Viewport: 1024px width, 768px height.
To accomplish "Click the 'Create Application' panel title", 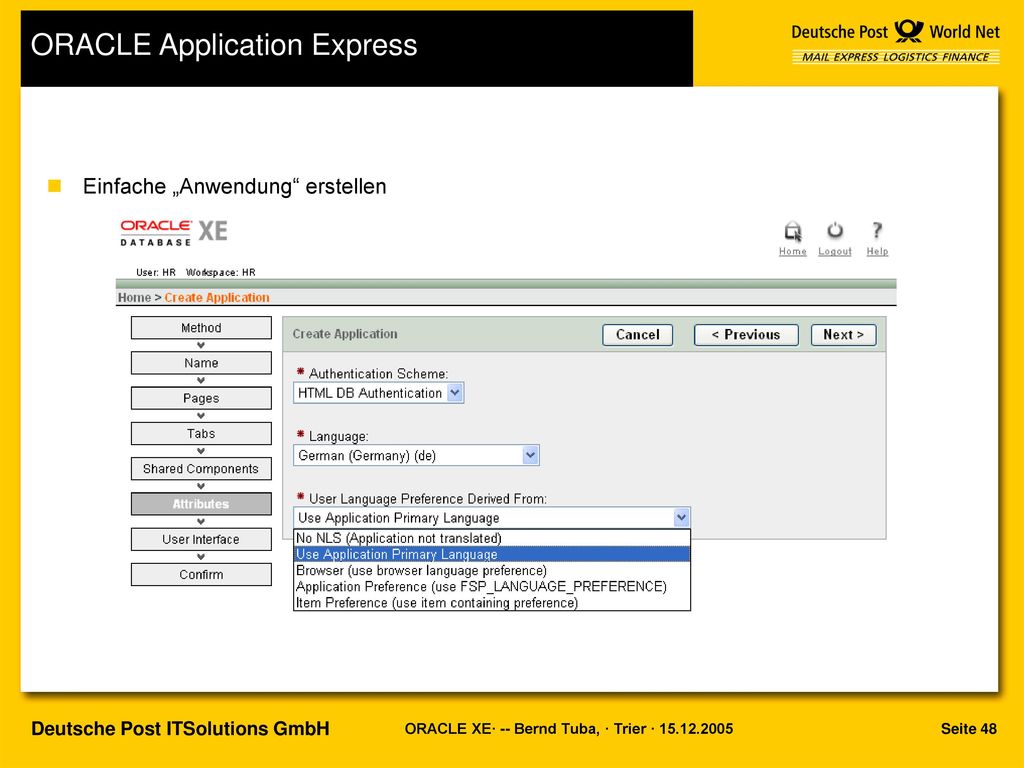I will click(x=345, y=334).
